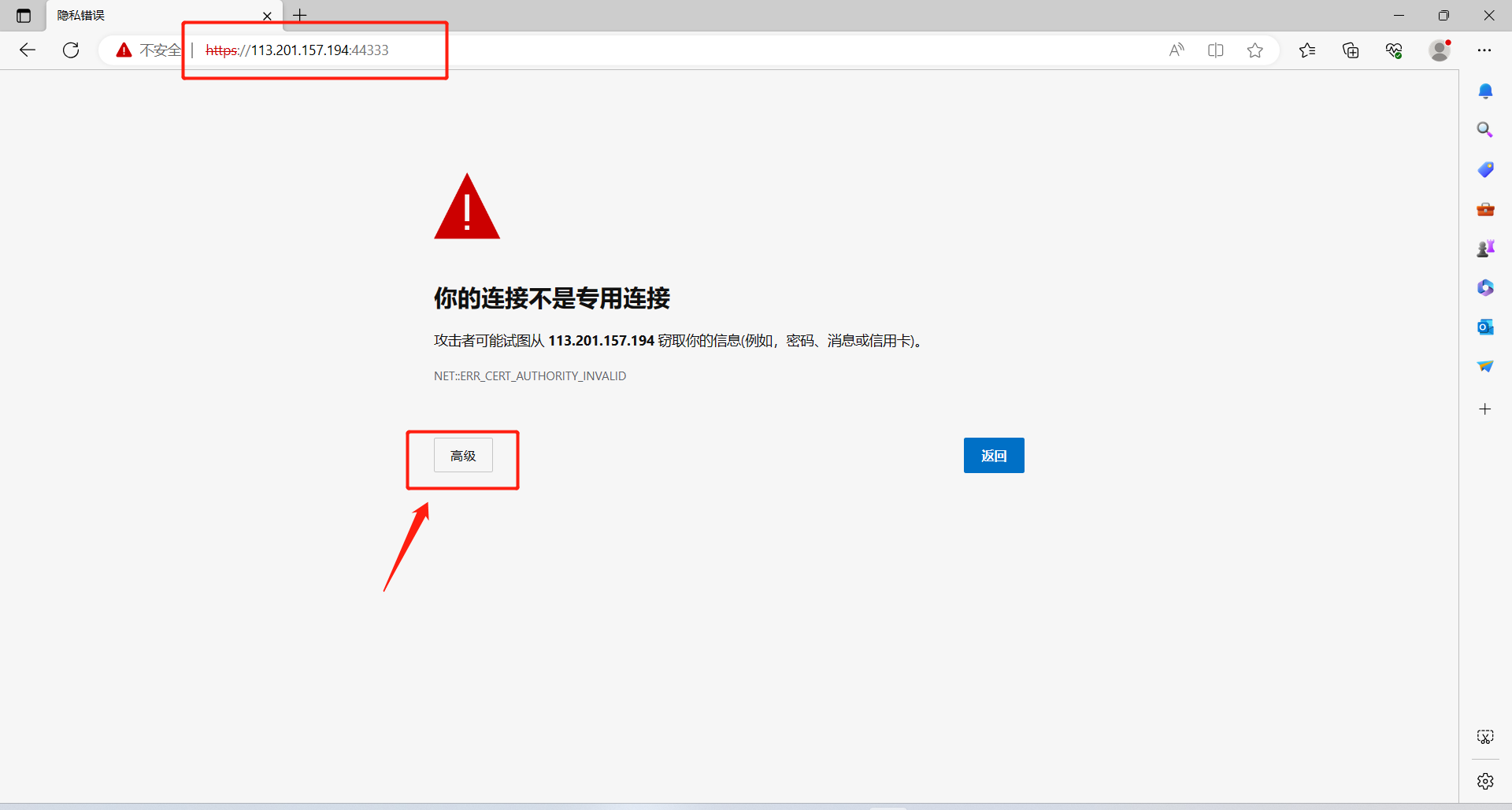Open the sidebar Search magnifier

coord(1485,130)
